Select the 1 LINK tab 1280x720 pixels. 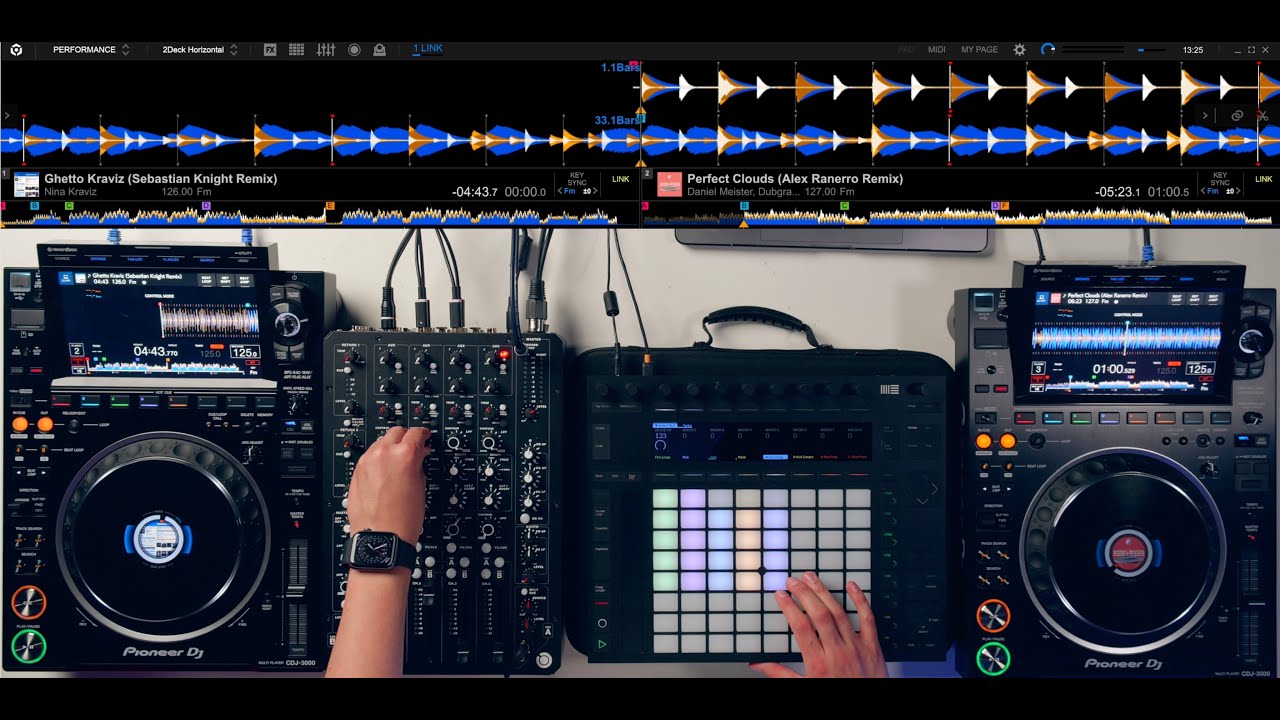[428, 48]
